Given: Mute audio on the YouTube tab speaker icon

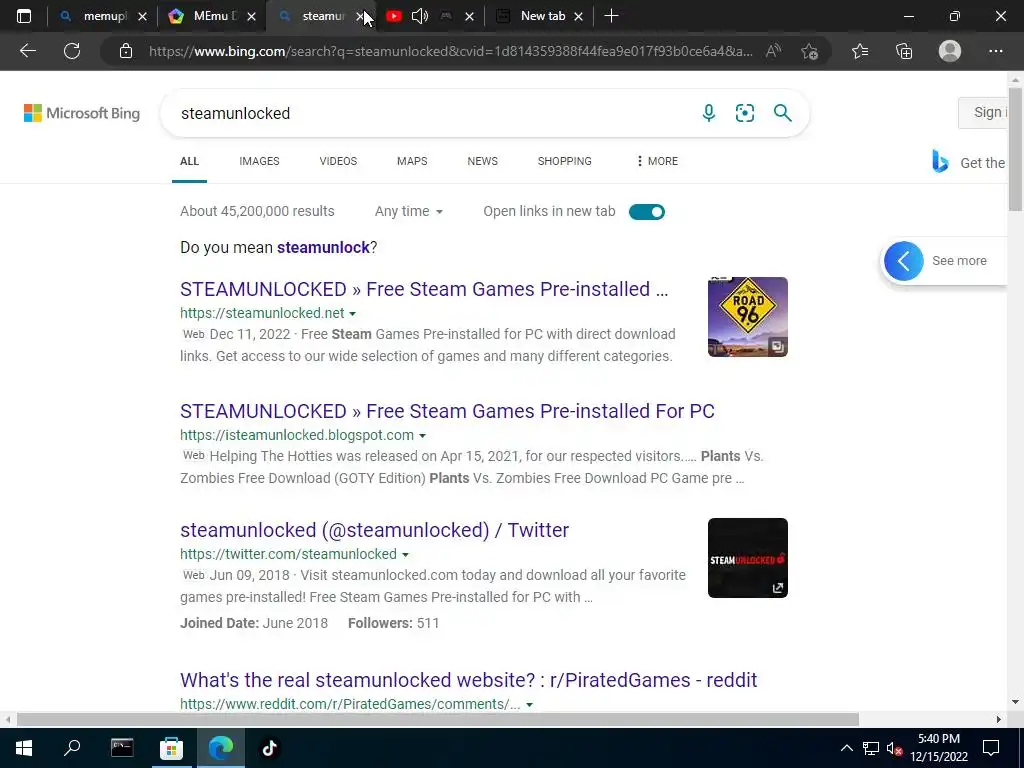Looking at the screenshot, I should coord(420,16).
